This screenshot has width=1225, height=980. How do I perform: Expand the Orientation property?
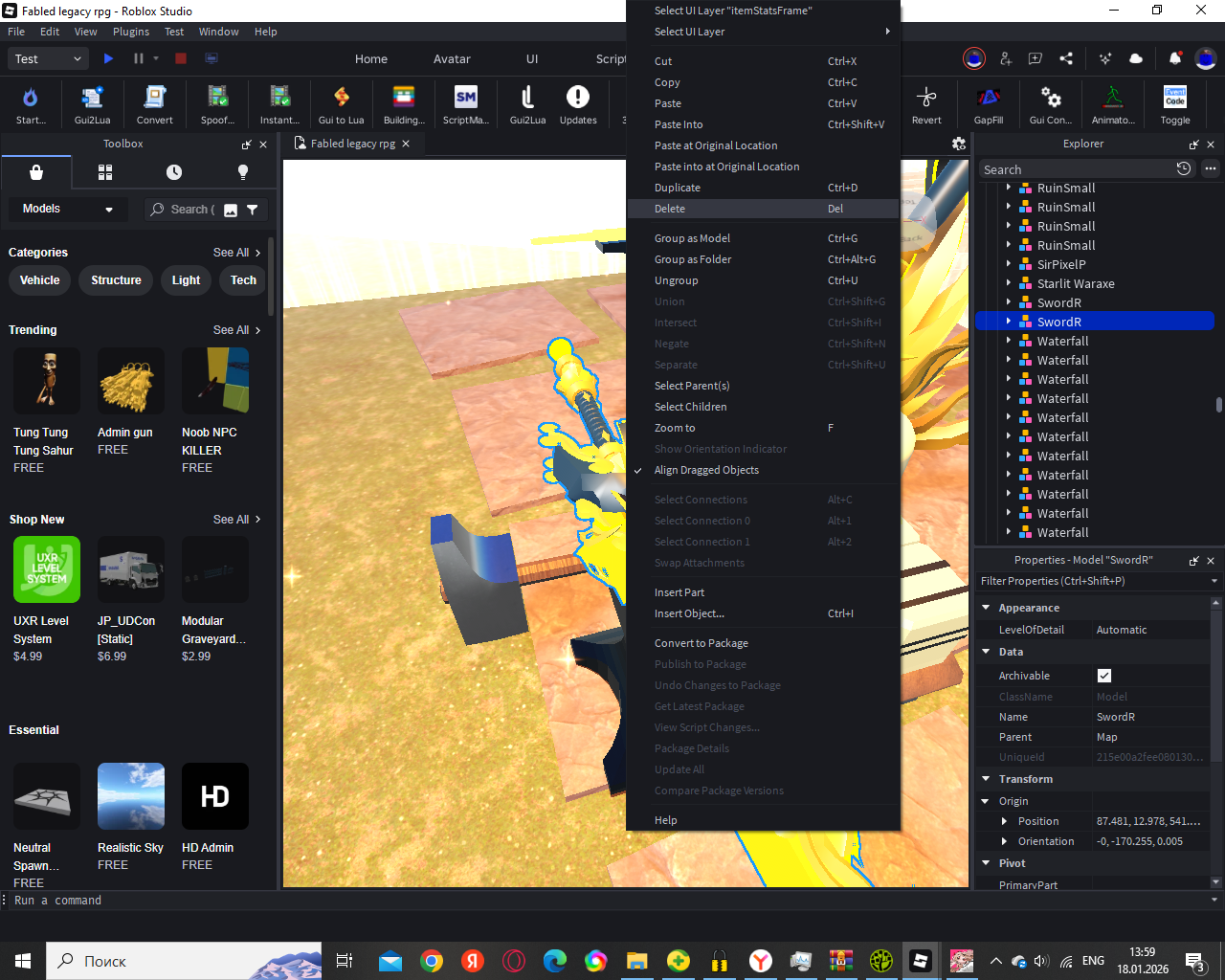pyautogui.click(x=1004, y=841)
